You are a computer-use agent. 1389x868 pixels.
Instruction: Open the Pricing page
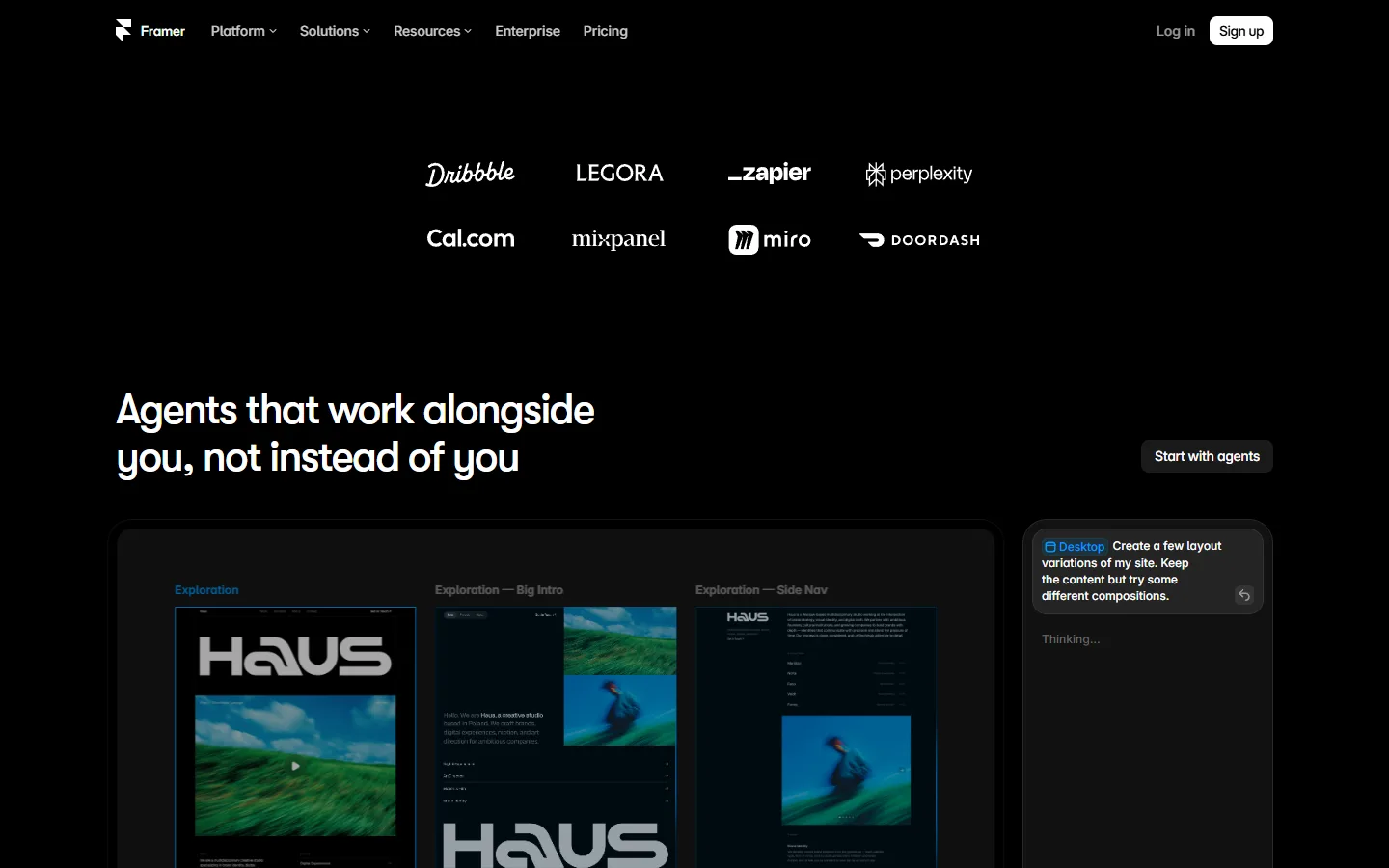point(605,31)
